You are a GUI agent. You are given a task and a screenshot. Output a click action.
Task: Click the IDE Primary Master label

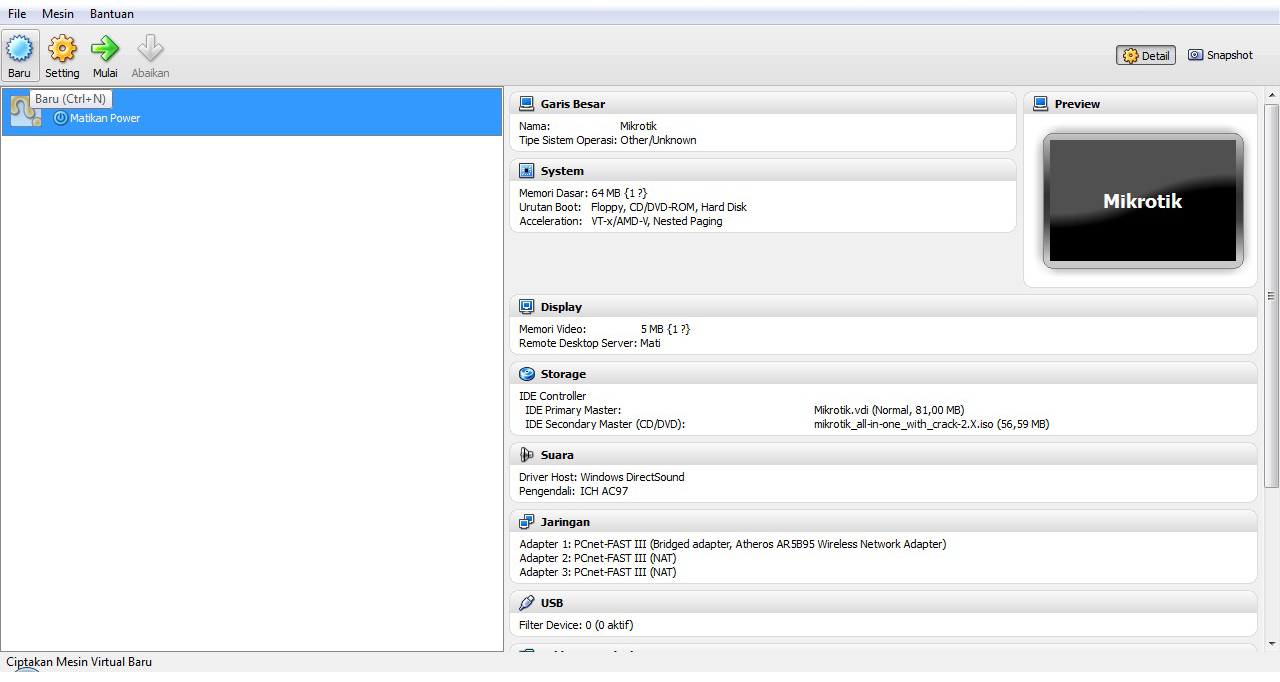(x=573, y=410)
